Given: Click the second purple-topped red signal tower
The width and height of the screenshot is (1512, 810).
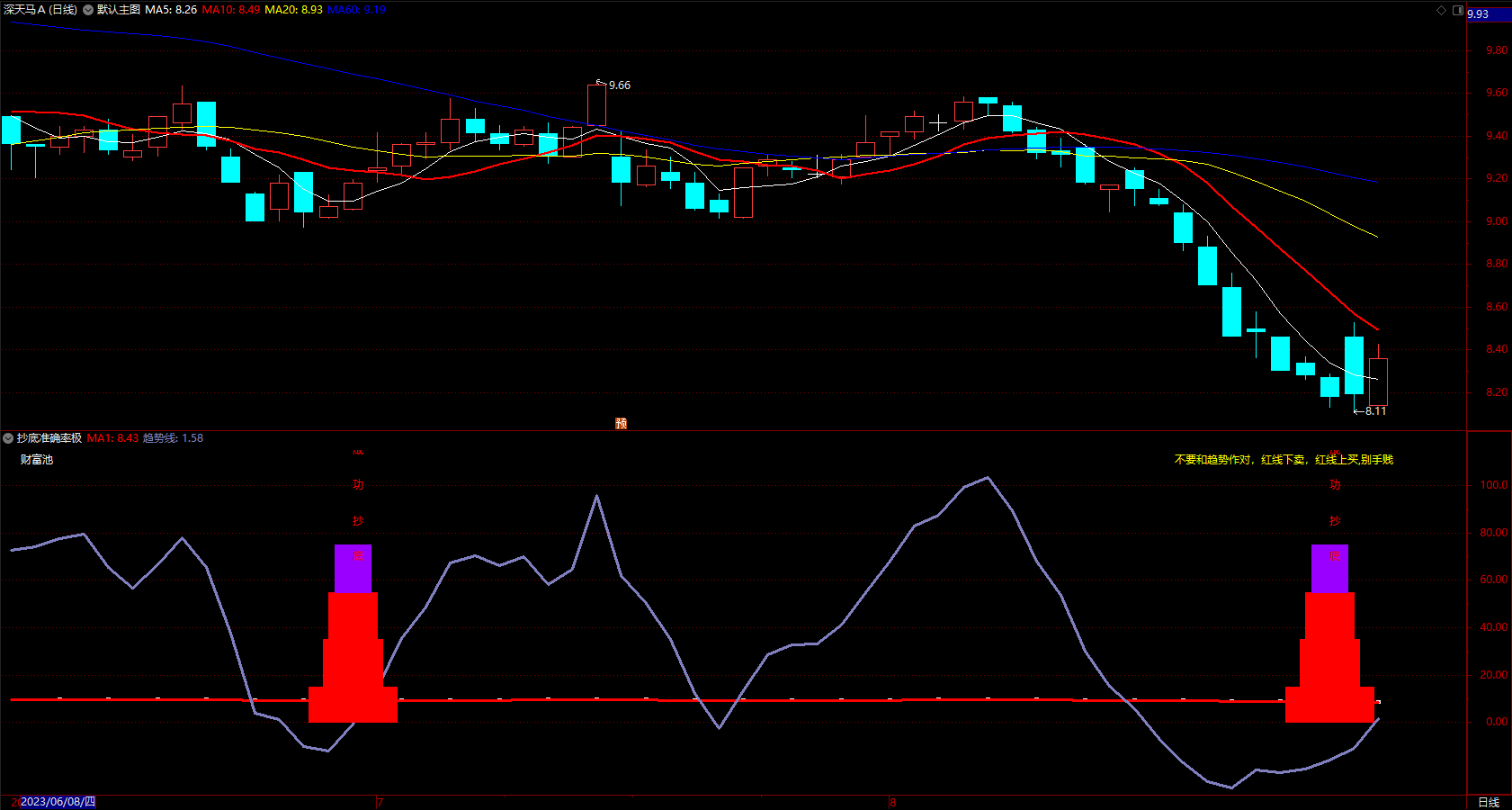Looking at the screenshot, I should (1329, 634).
